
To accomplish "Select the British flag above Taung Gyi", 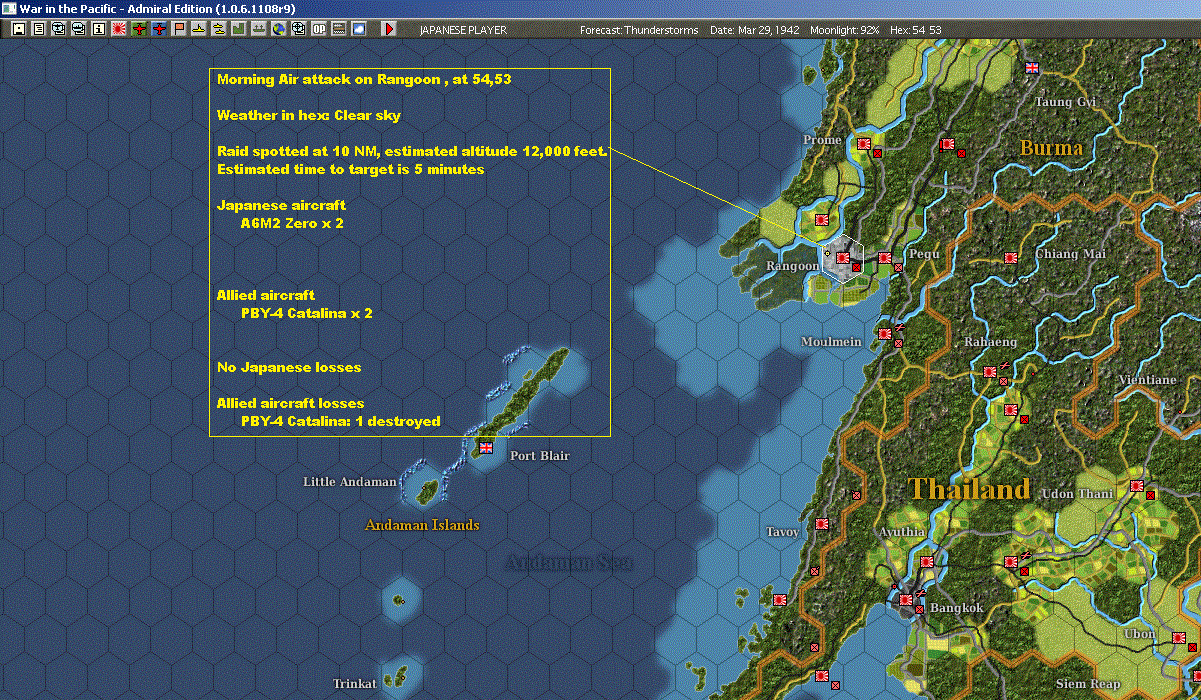I will pyautogui.click(x=1032, y=68).
